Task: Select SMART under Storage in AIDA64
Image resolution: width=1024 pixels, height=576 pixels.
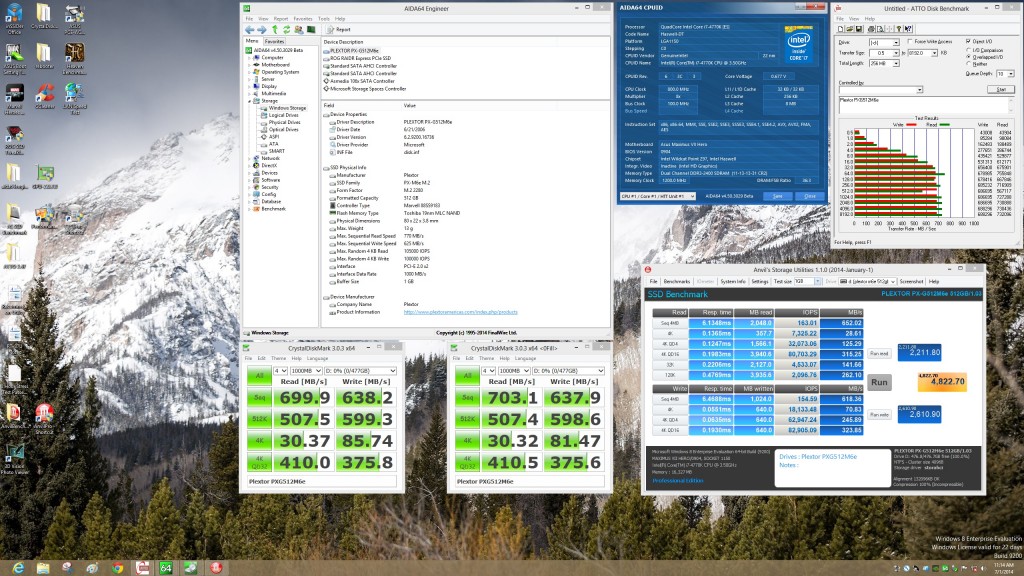Action: (277, 151)
